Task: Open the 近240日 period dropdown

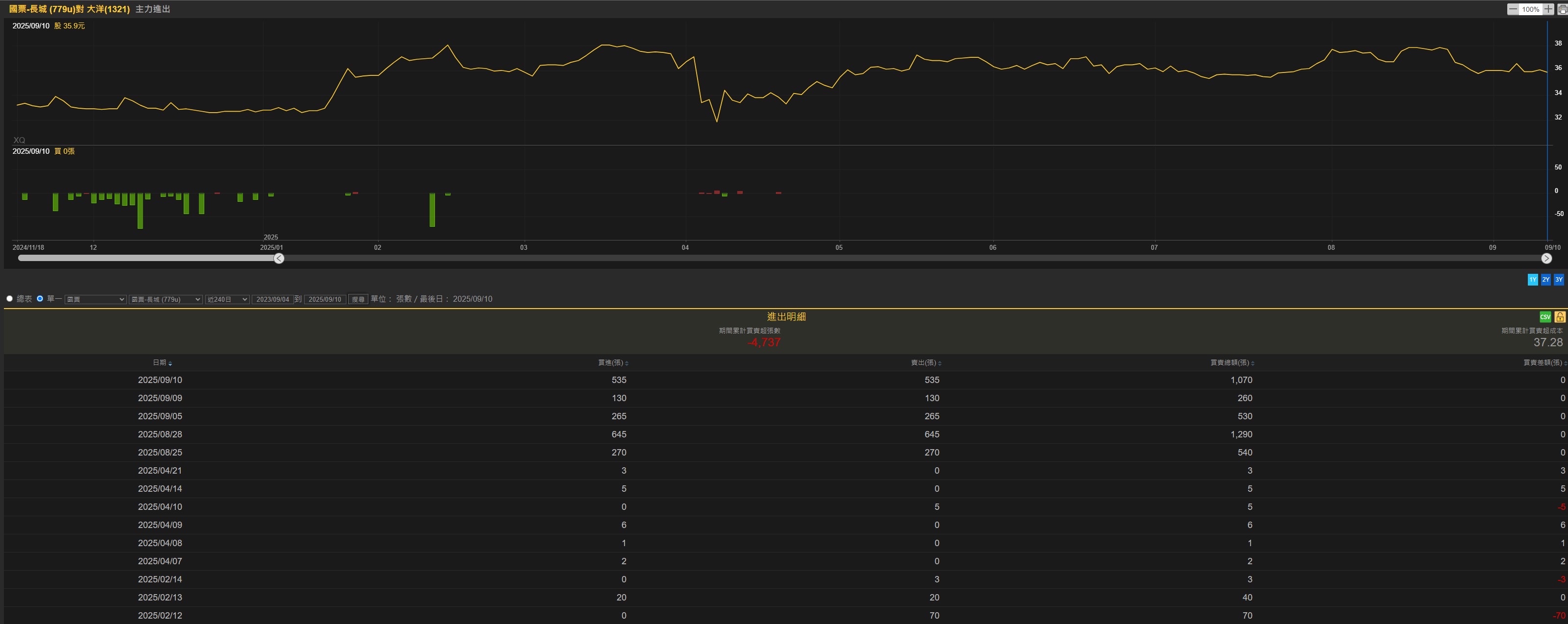Action: 227,300
